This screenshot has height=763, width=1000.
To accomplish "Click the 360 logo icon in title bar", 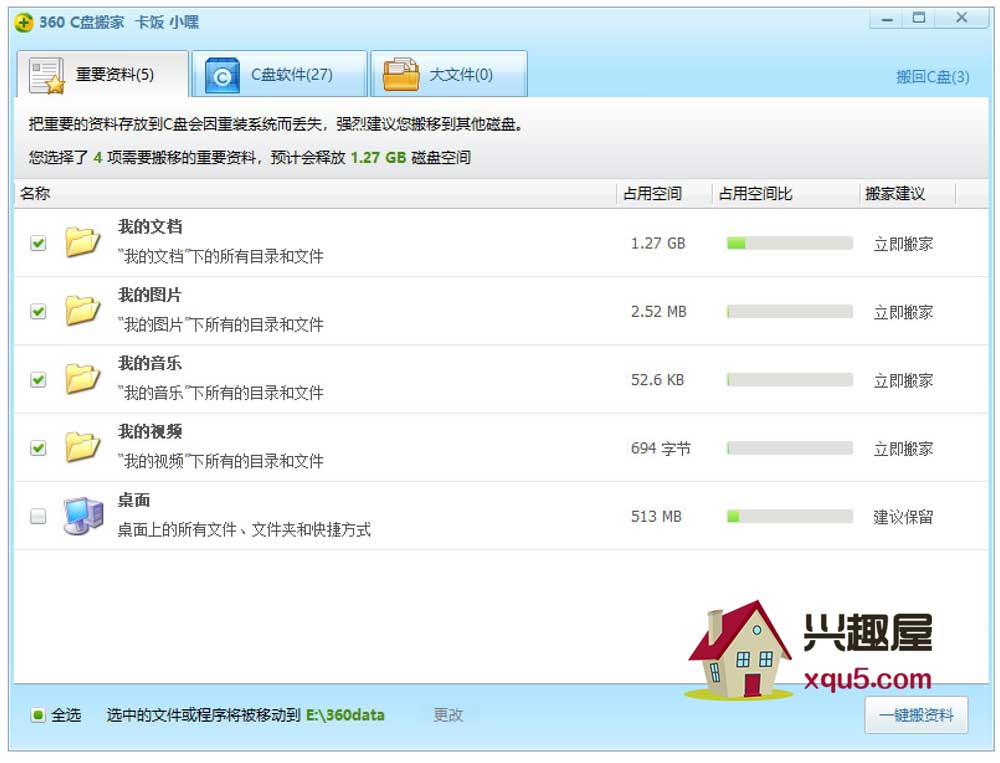I will click(x=23, y=22).
